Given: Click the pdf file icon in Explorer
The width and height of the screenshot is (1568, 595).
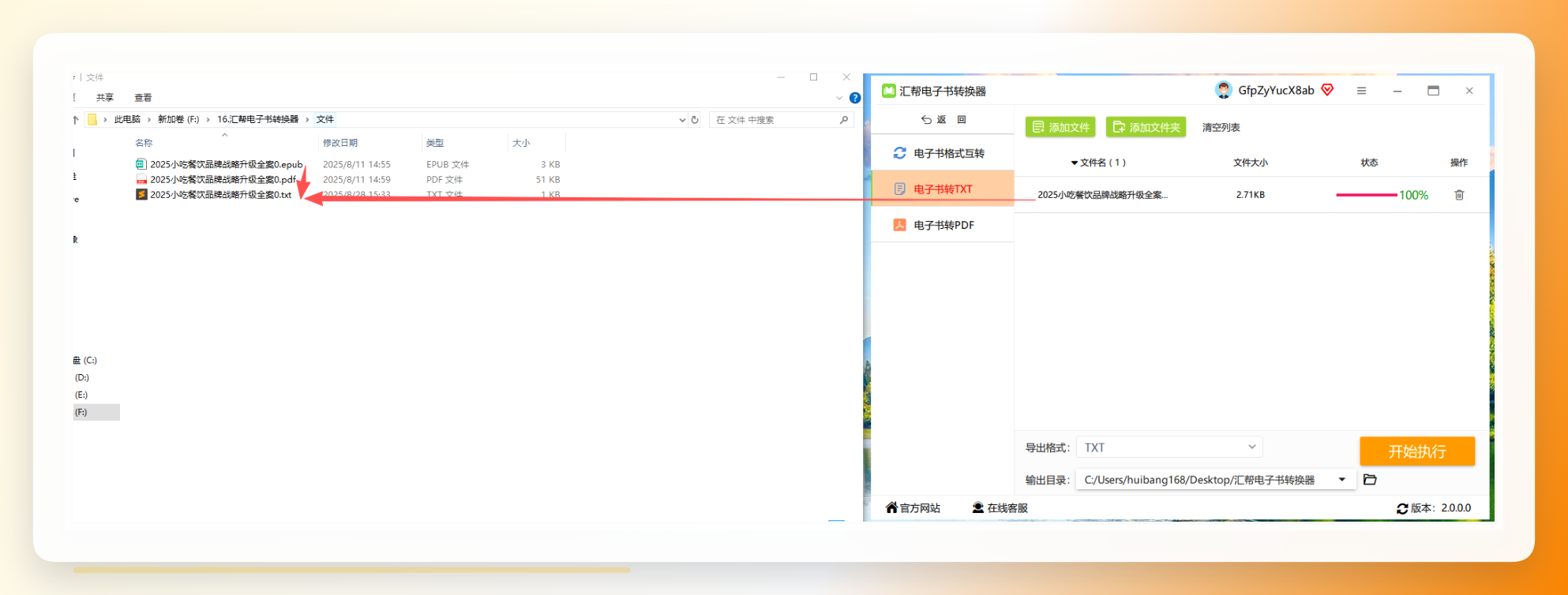Looking at the screenshot, I should coord(141,179).
